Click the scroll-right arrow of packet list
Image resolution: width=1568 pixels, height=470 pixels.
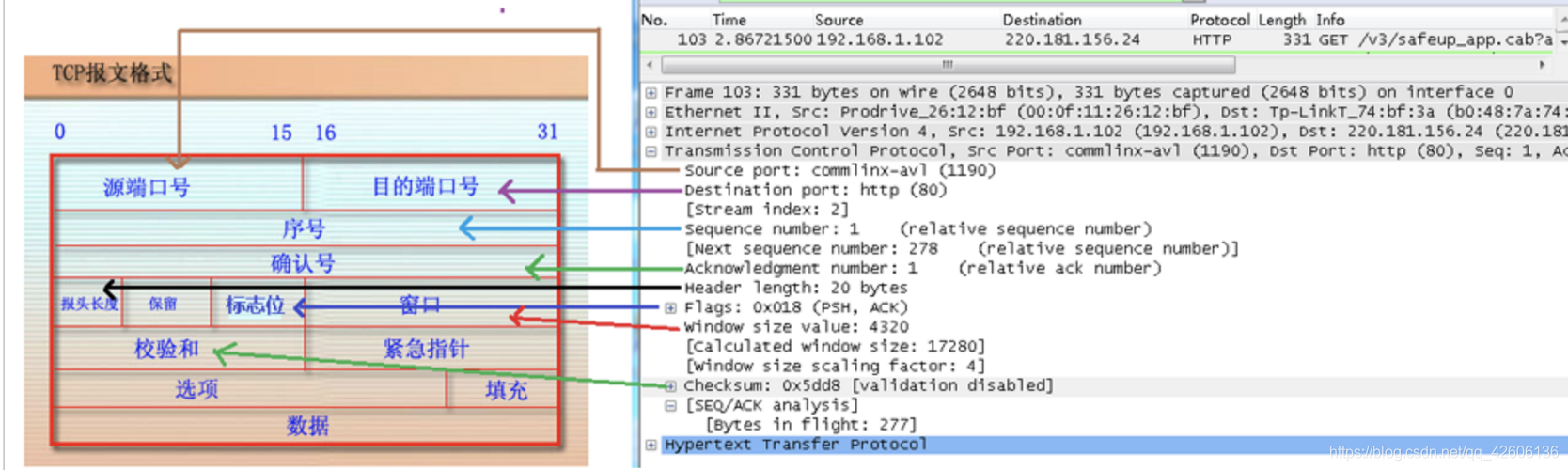[1542, 65]
